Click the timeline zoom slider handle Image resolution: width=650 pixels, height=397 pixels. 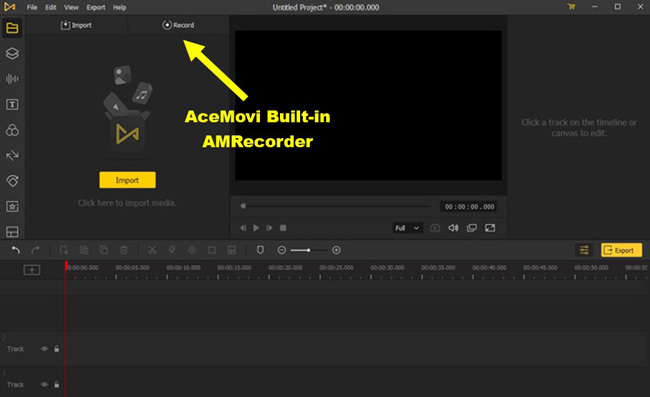coord(309,250)
